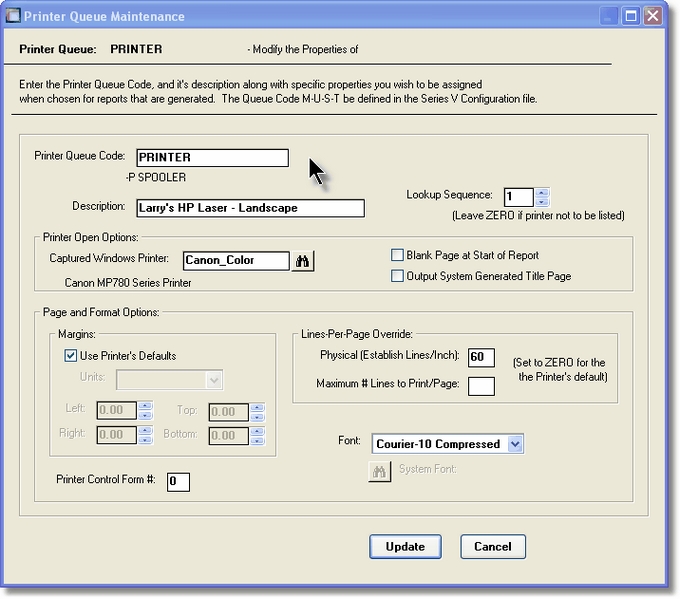Increase the Top margin spinner

pyautogui.click(x=258, y=407)
